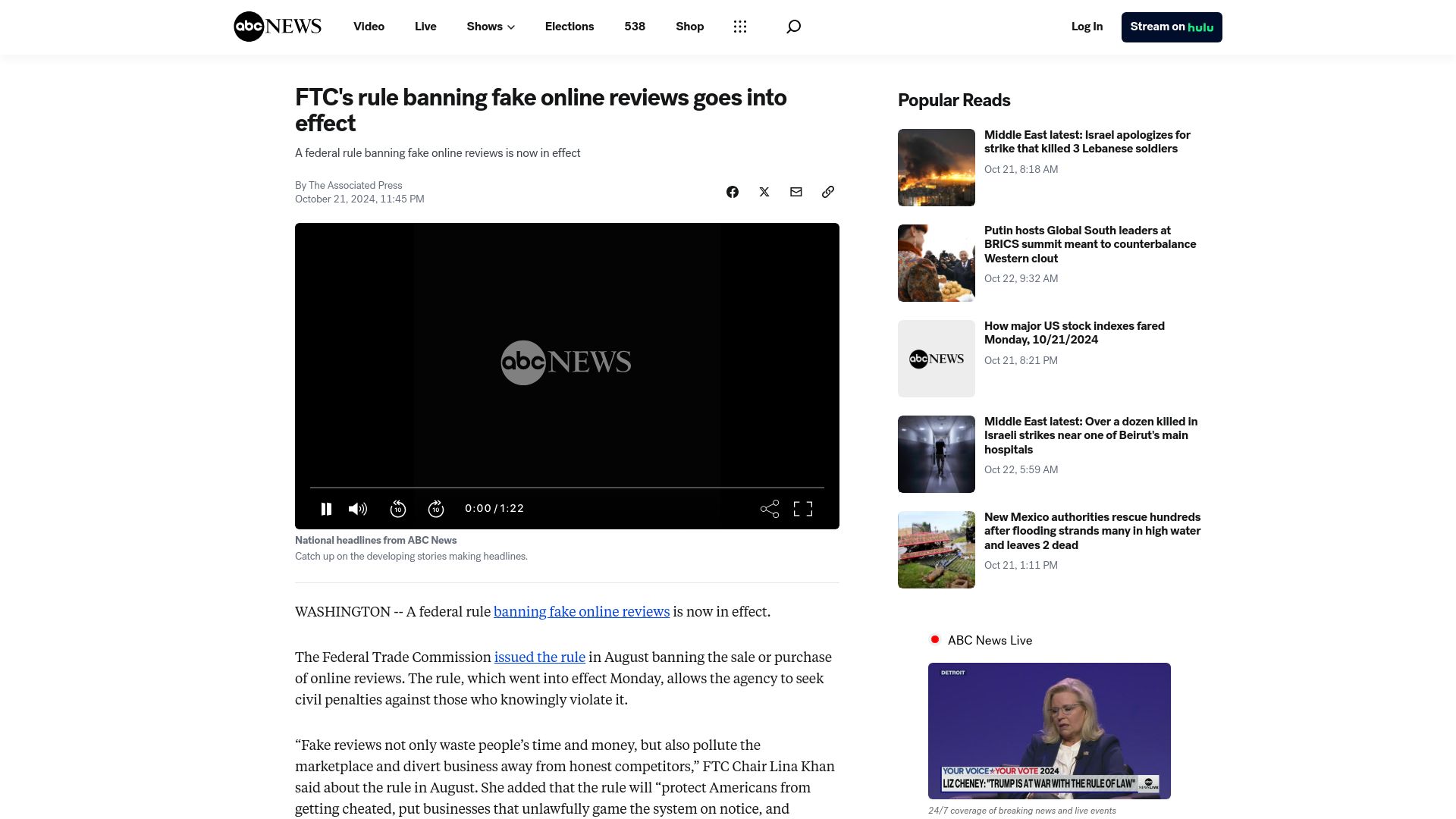Click '24/7 coverage of breaking news' caption

1022,811
